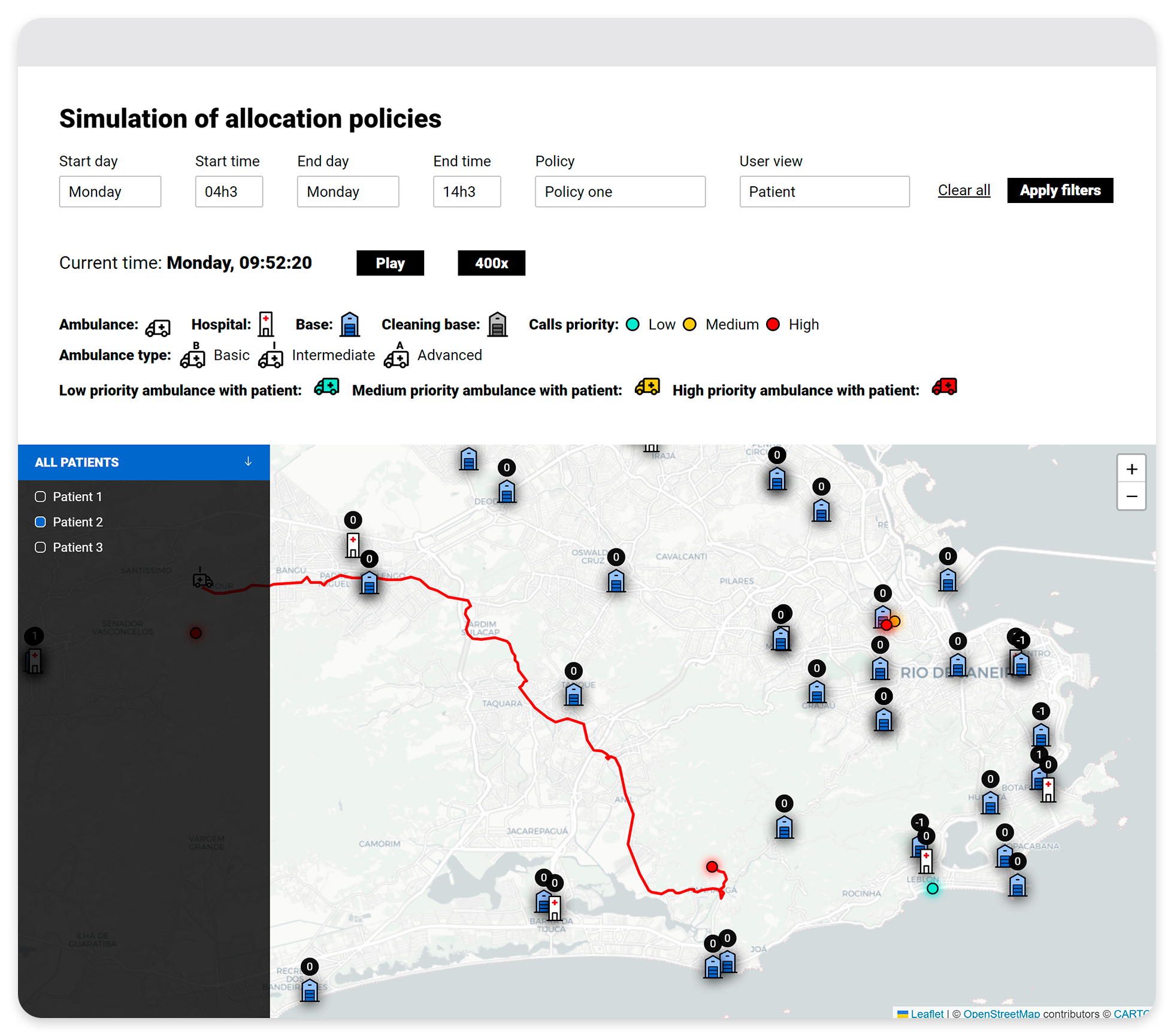Click the Clear all link
This screenshot has height=1036, width=1174.
click(963, 190)
